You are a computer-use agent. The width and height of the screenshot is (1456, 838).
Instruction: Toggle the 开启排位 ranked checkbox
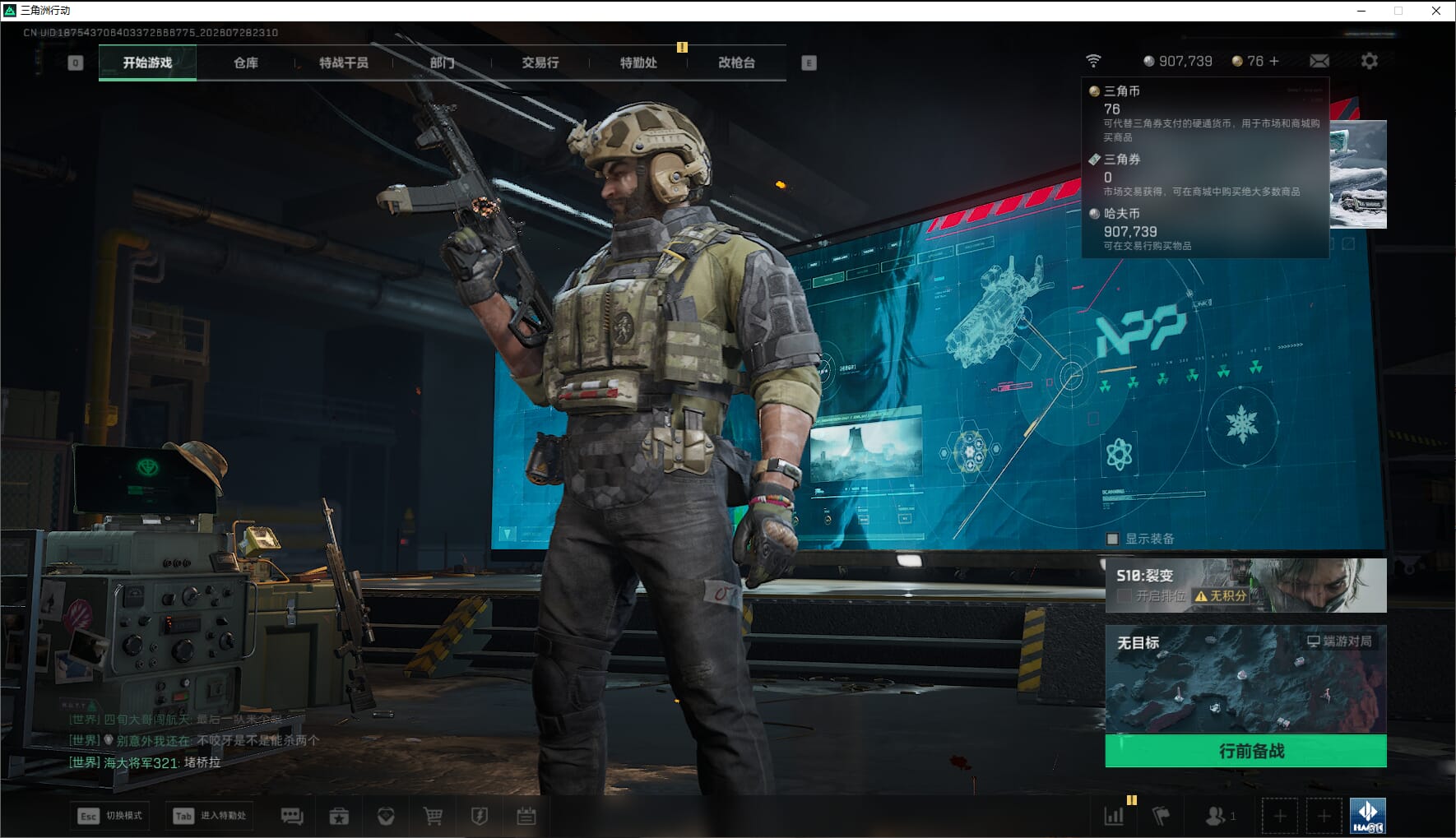1124,595
